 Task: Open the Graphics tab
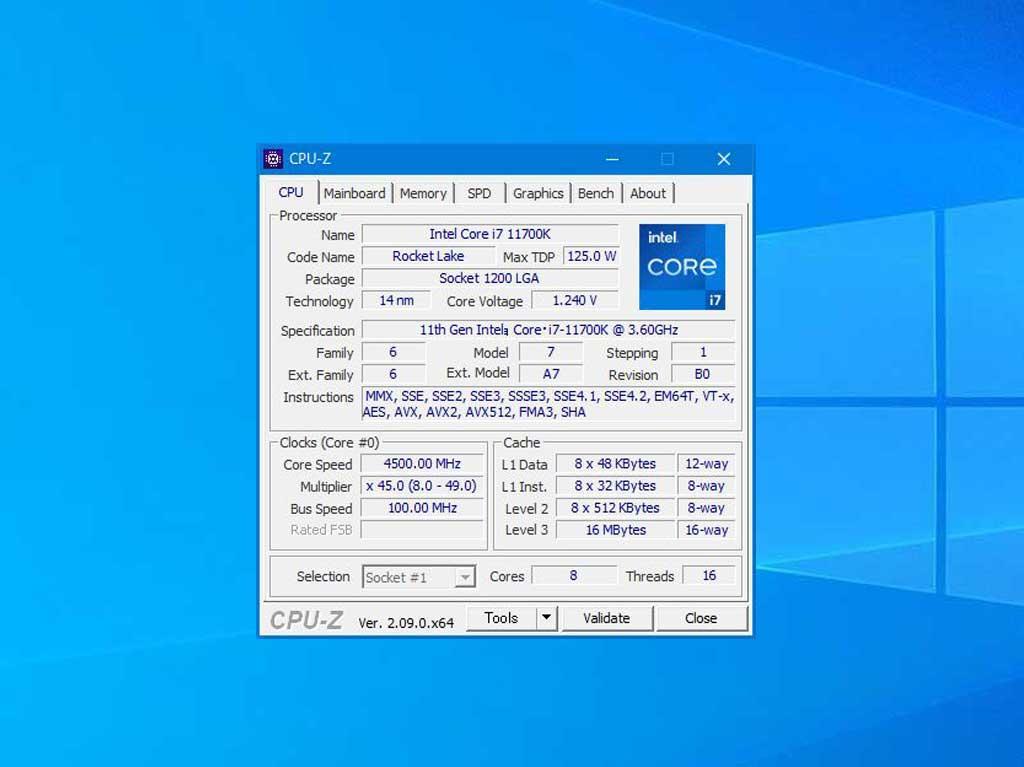[538, 193]
